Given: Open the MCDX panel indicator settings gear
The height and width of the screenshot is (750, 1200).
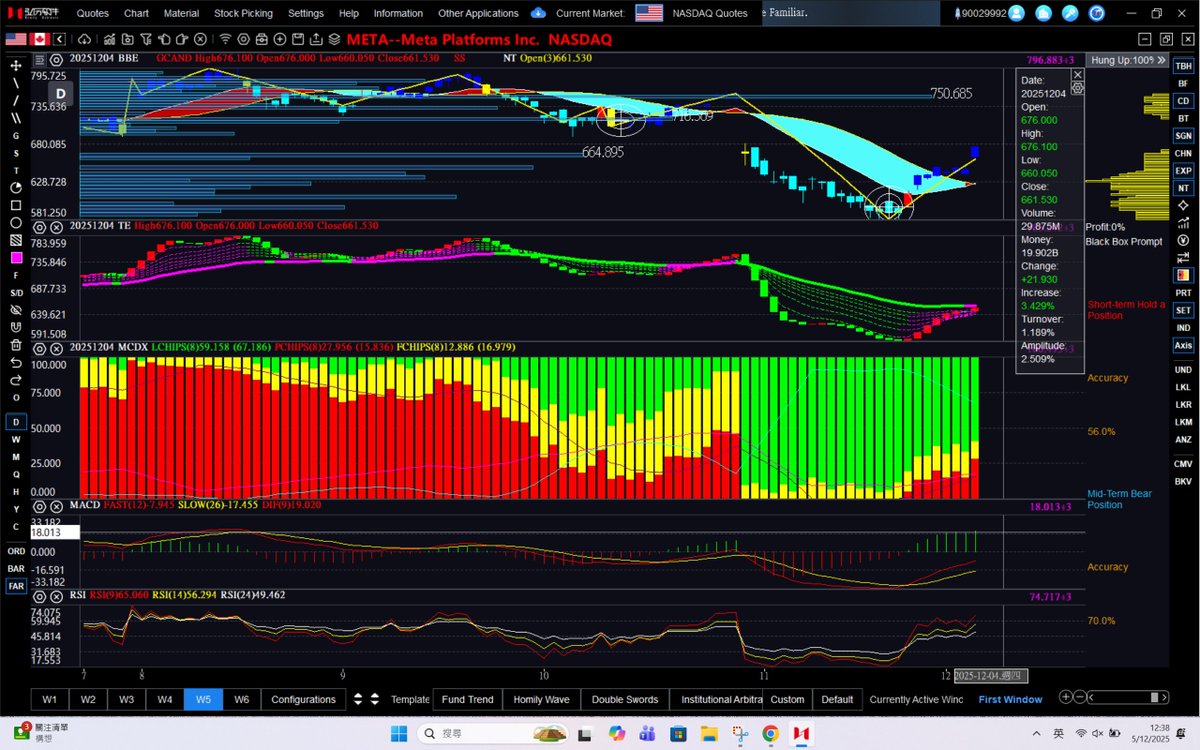Looking at the screenshot, I should 40,347.
